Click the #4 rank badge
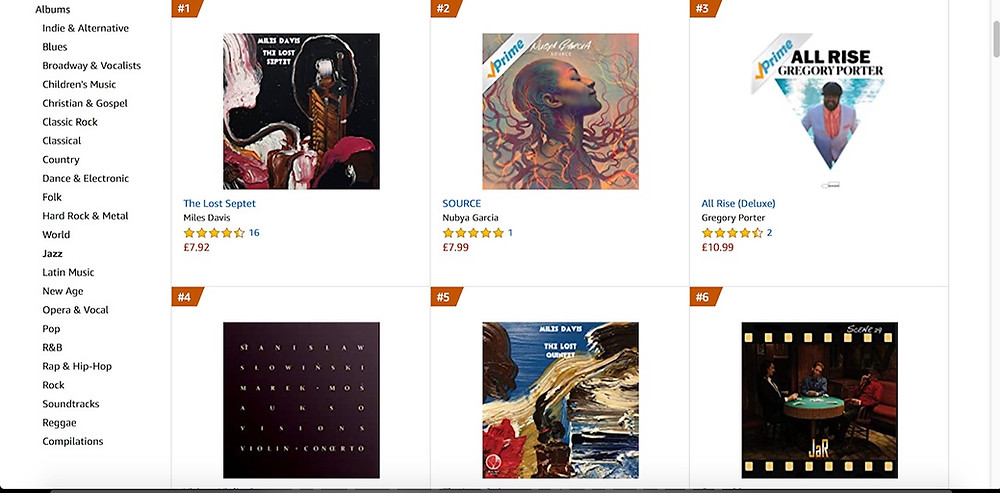The width and height of the screenshot is (1000, 493). (x=186, y=297)
